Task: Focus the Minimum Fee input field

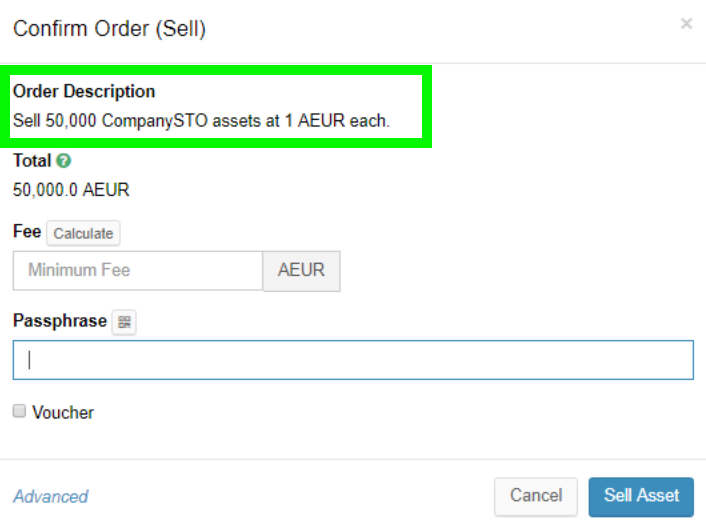Action: tap(138, 270)
